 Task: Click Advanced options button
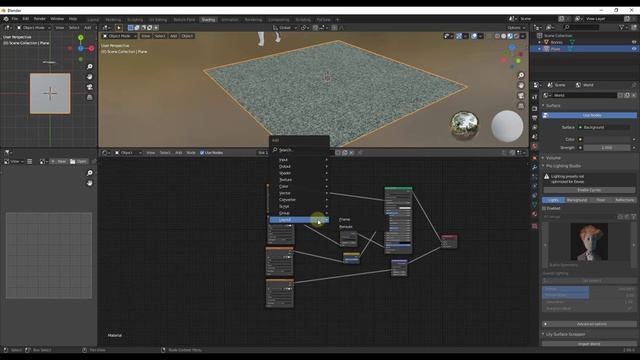589,324
